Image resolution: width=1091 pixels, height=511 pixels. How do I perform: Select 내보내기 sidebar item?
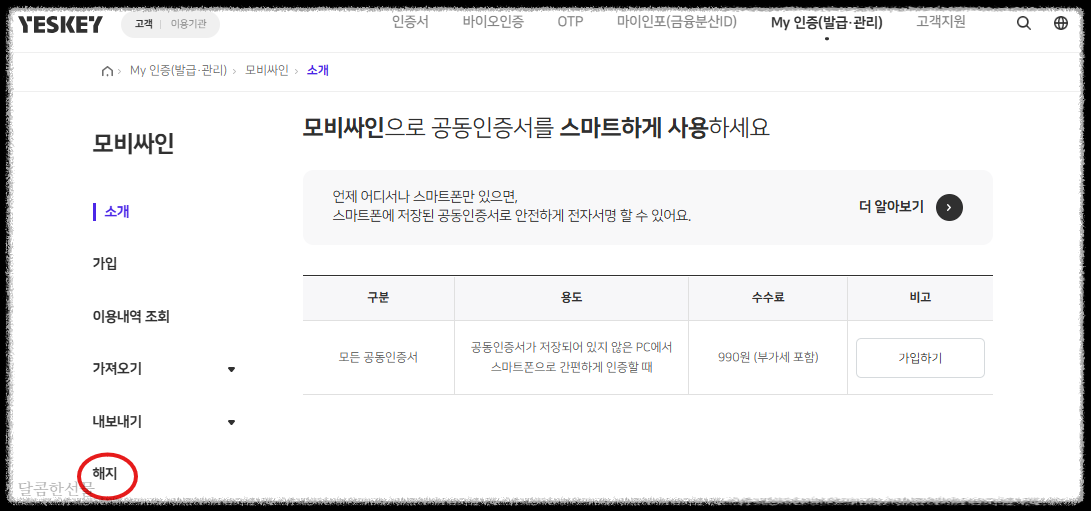pyautogui.click(x=117, y=422)
